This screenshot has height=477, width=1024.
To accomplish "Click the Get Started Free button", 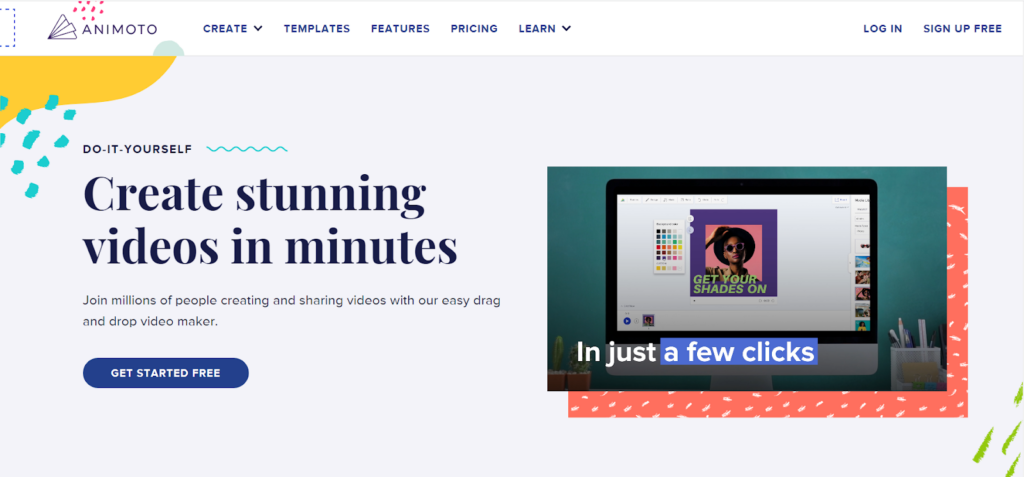I will click(166, 373).
